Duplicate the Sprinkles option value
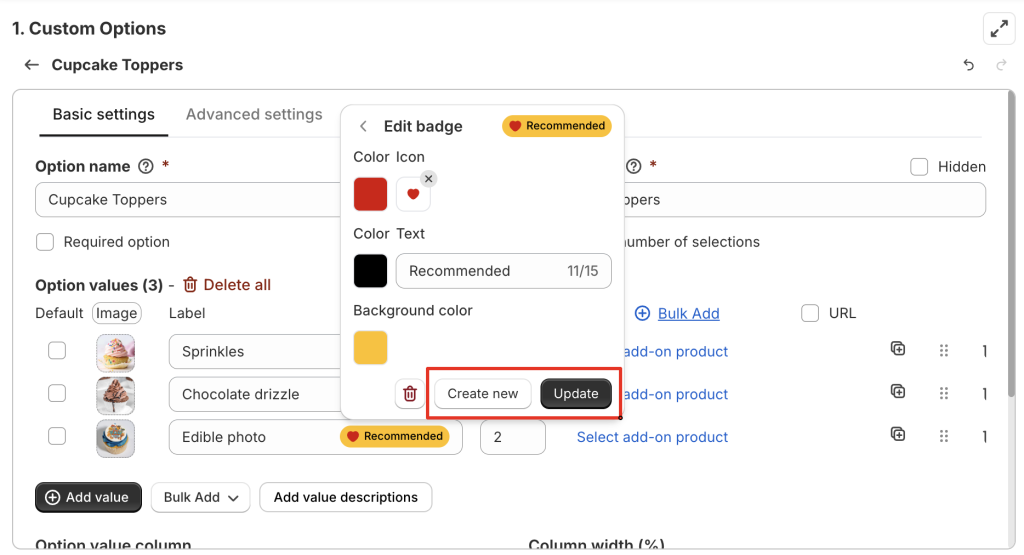This screenshot has height=555, width=1024. pos(898,349)
